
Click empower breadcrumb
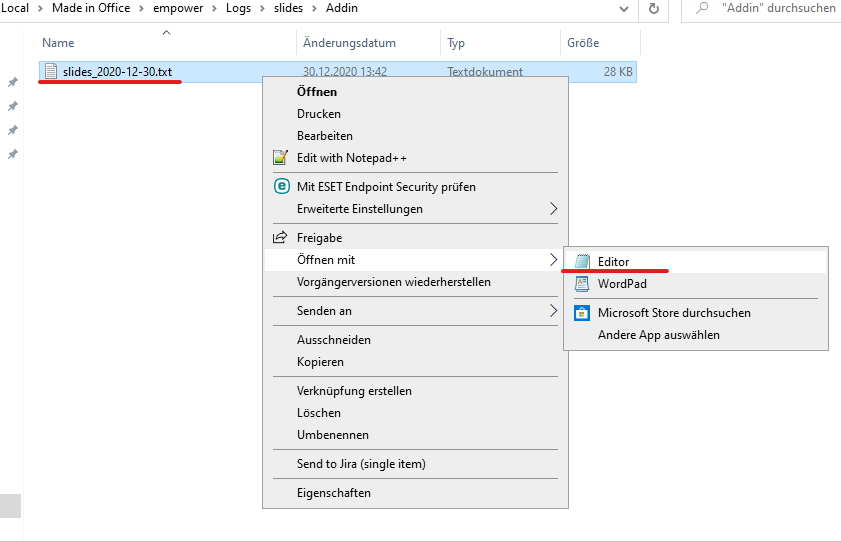point(178,8)
